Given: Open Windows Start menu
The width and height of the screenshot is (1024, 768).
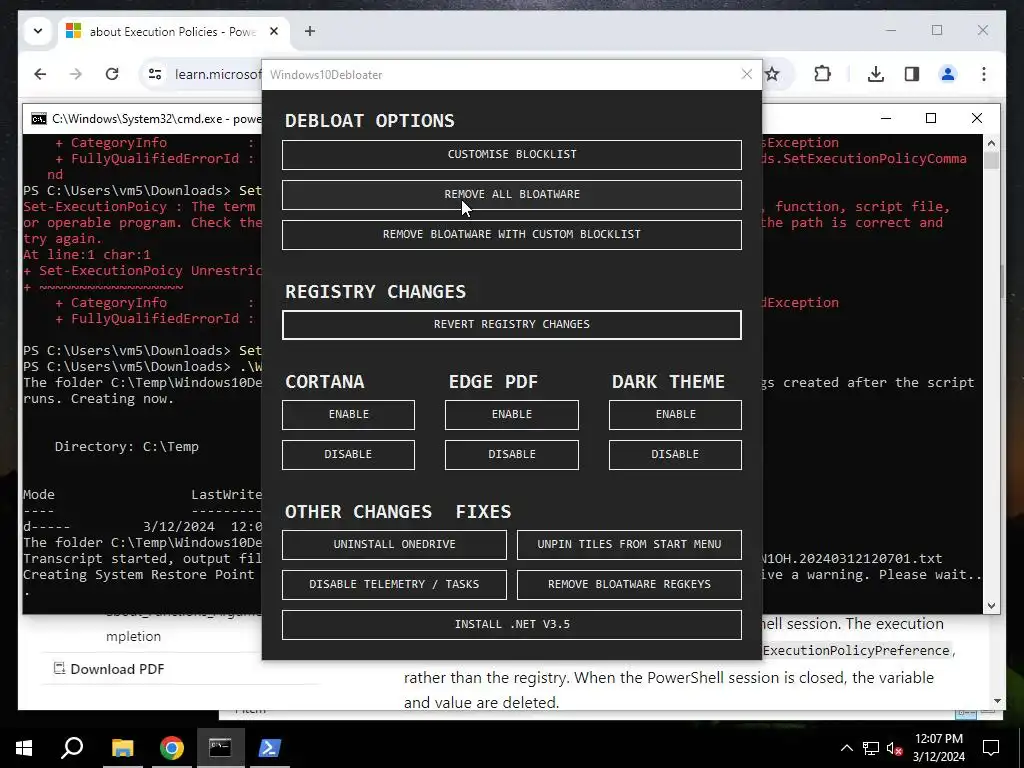Looking at the screenshot, I should [x=24, y=748].
